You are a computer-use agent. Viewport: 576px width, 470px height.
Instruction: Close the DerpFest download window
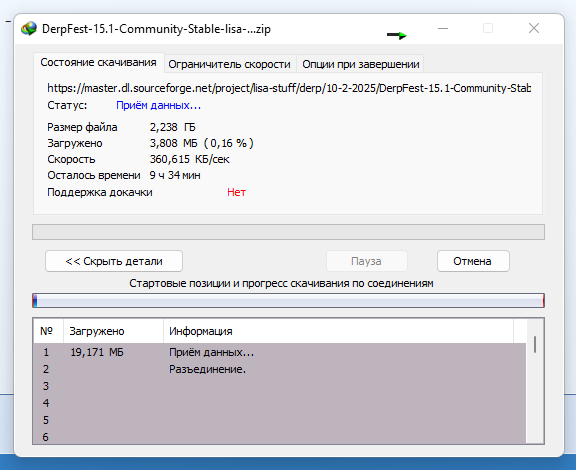tap(534, 28)
